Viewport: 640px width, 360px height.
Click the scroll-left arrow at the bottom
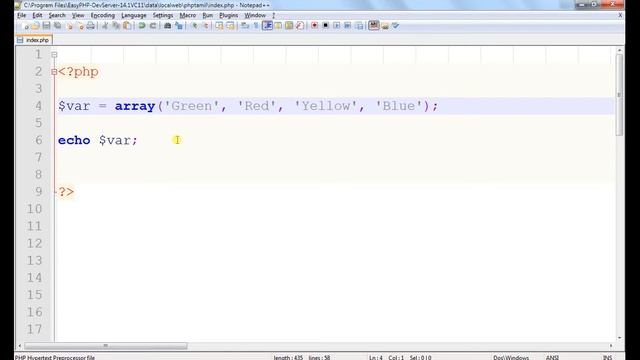tap(19, 346)
